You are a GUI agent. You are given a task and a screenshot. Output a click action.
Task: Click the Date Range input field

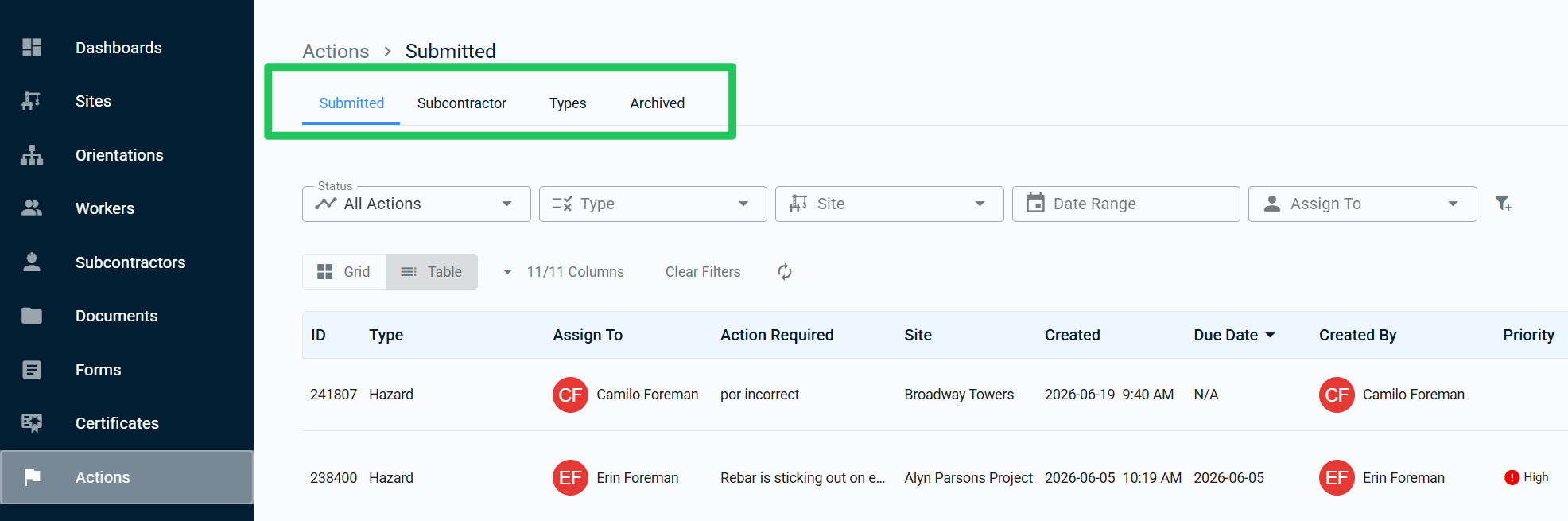(1126, 204)
